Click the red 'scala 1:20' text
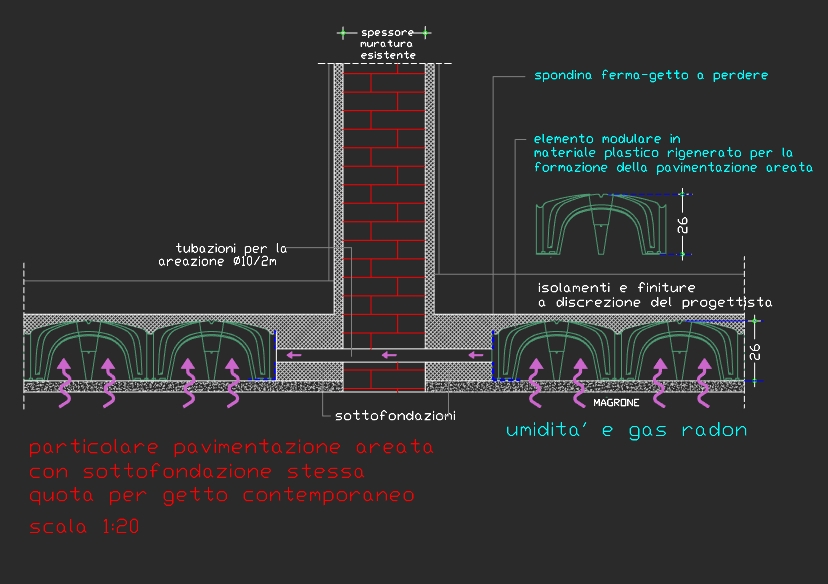Viewport: 828px width, 584px height. pos(83,527)
